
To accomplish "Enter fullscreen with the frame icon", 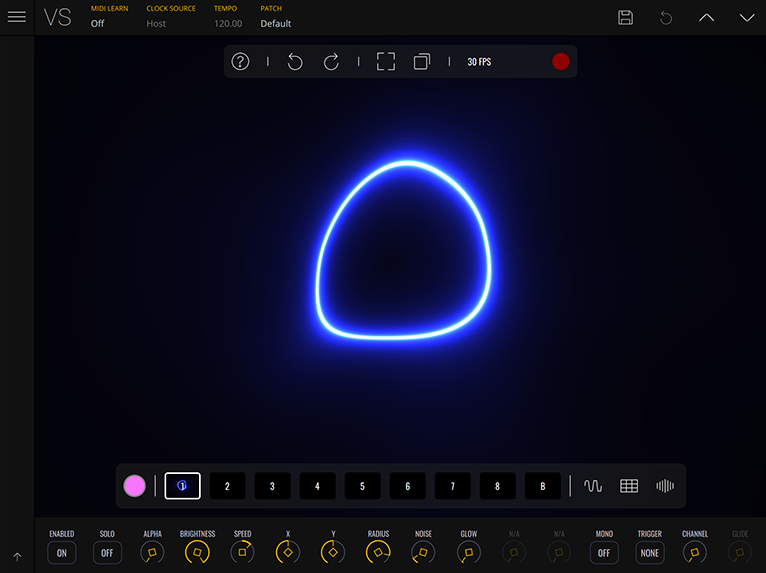I will (386, 62).
